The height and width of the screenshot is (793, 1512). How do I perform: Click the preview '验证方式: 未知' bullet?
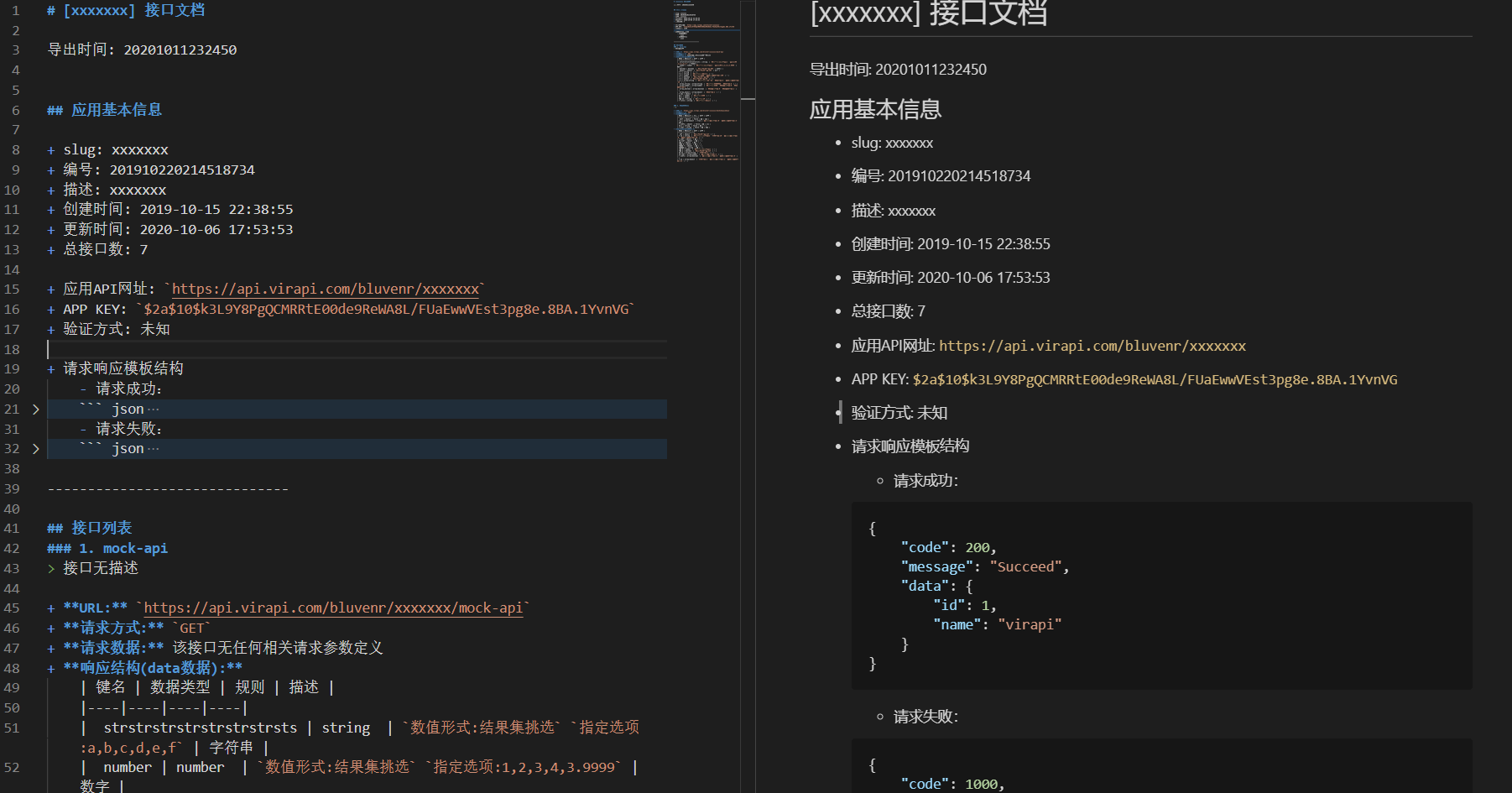click(899, 413)
